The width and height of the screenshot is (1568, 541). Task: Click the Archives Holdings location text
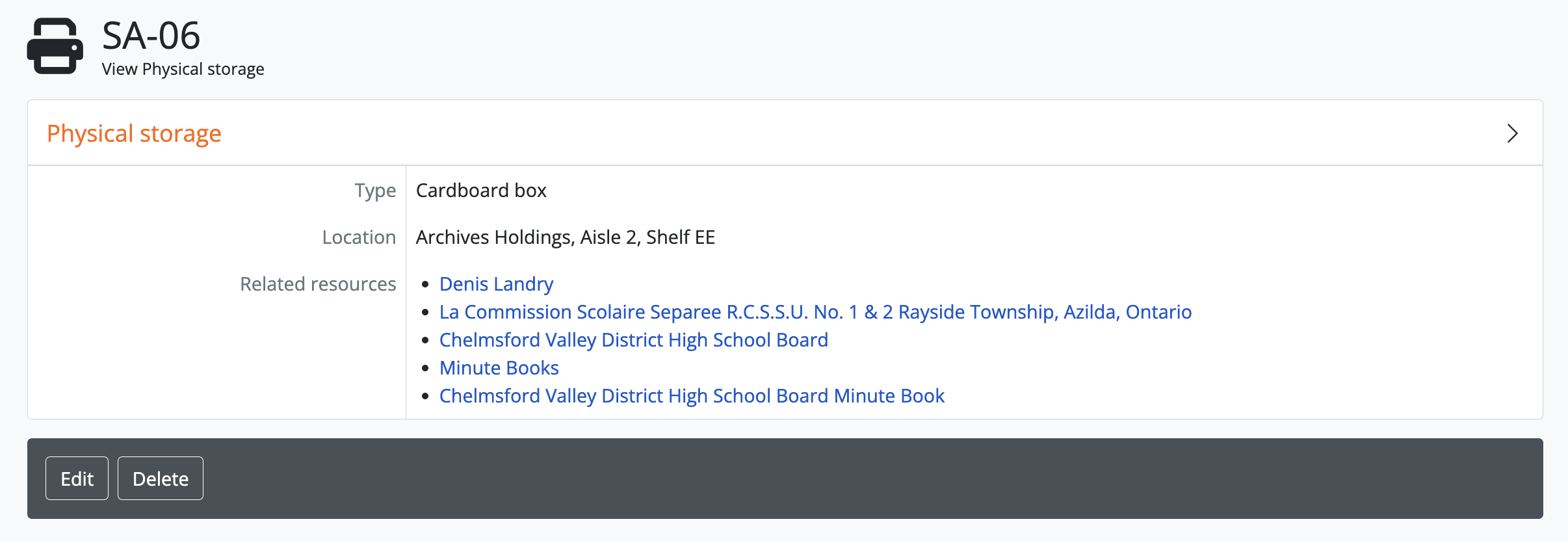(x=565, y=237)
